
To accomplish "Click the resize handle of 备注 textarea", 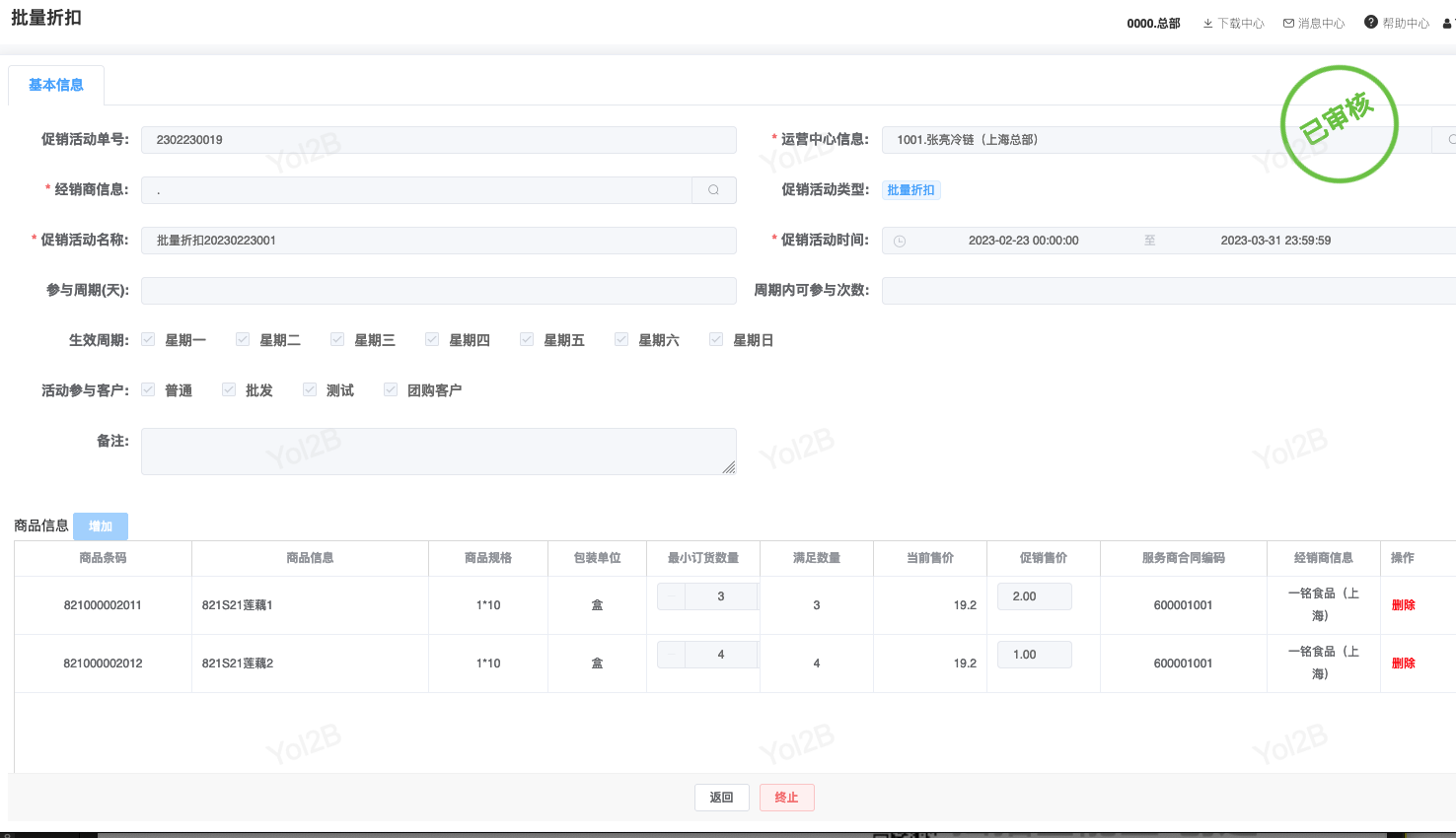I will pyautogui.click(x=729, y=467).
